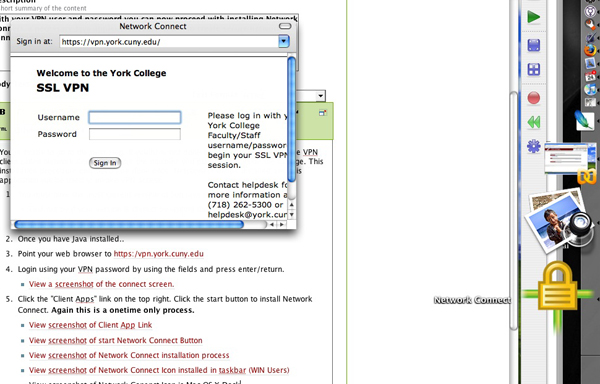Focus the Password field
Viewport: 600px width, 384px height.
[x=135, y=134]
